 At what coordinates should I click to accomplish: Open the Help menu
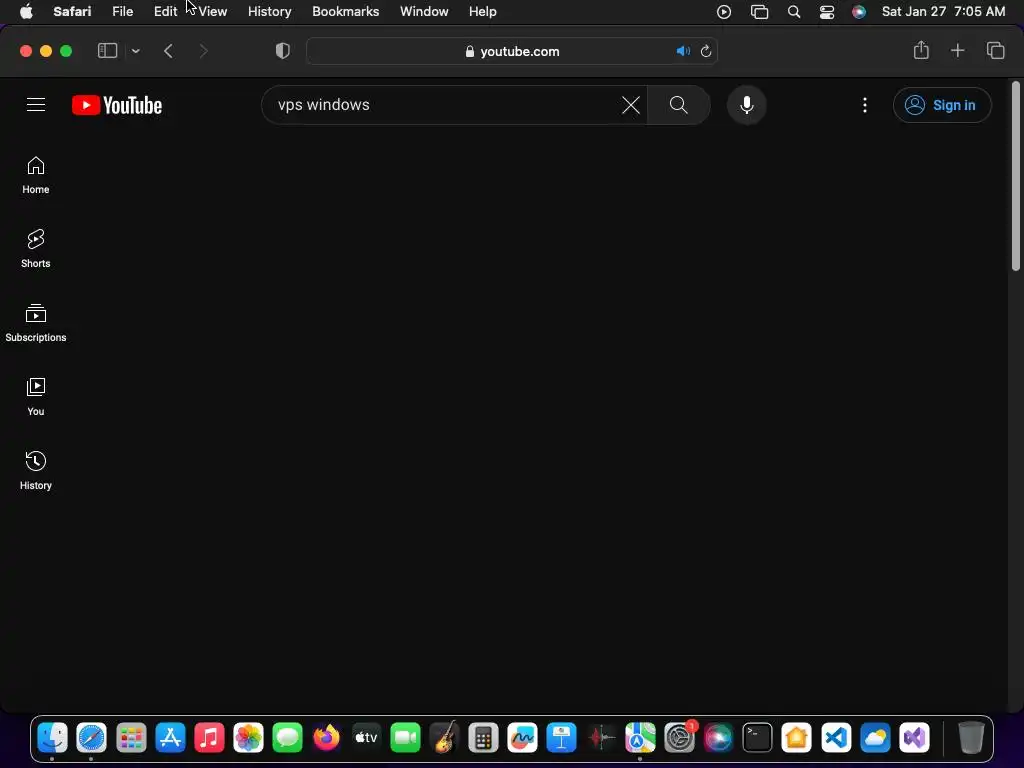pyautogui.click(x=483, y=12)
